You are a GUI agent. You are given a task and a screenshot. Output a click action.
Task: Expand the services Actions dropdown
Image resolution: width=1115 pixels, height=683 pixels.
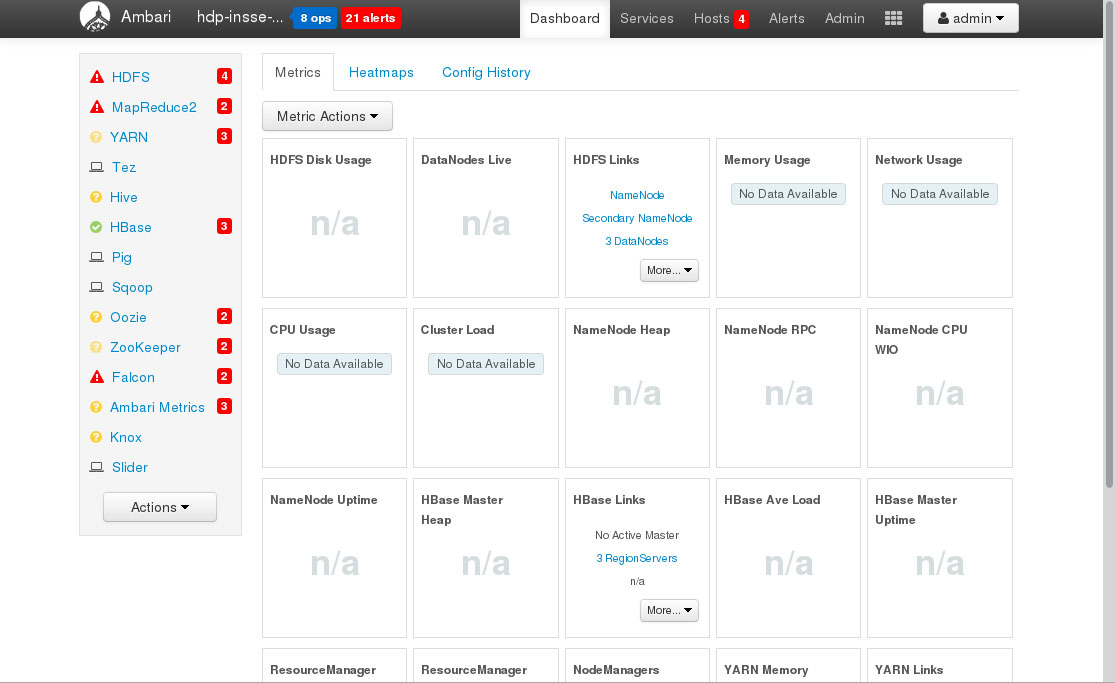[x=160, y=507]
